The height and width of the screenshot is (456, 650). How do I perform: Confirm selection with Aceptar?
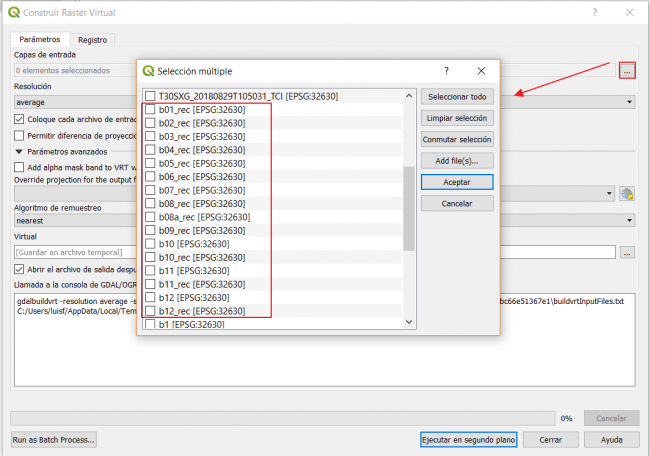pyautogui.click(x=457, y=182)
